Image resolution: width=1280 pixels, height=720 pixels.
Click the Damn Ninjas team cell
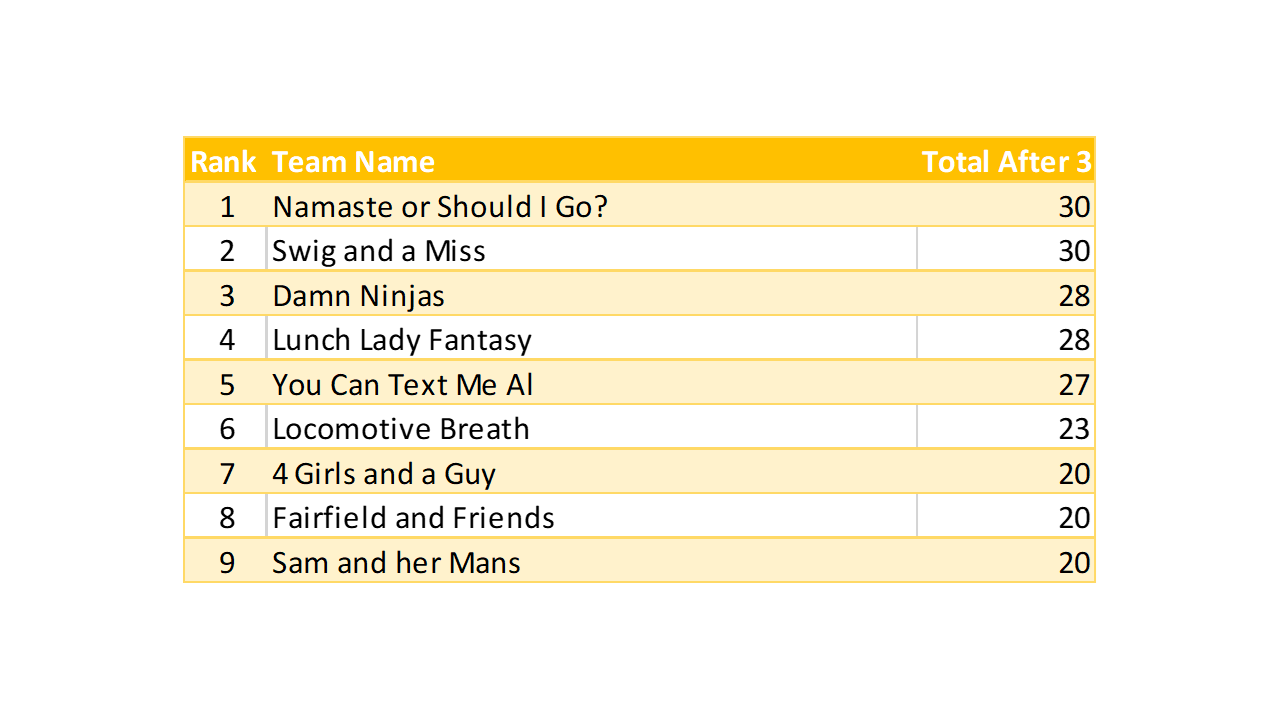tap(359, 296)
